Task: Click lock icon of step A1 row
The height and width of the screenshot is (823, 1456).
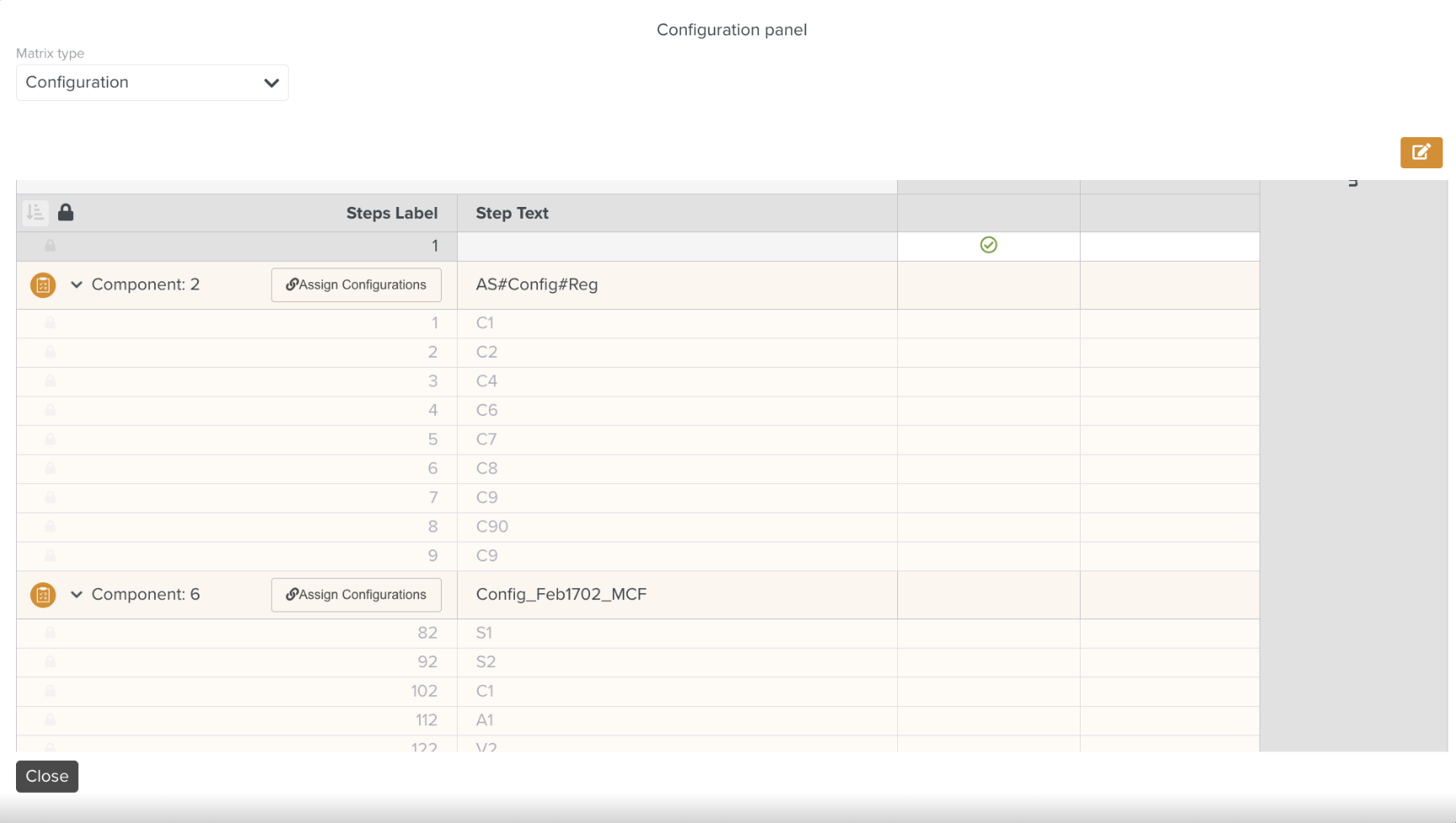Action: pos(50,720)
